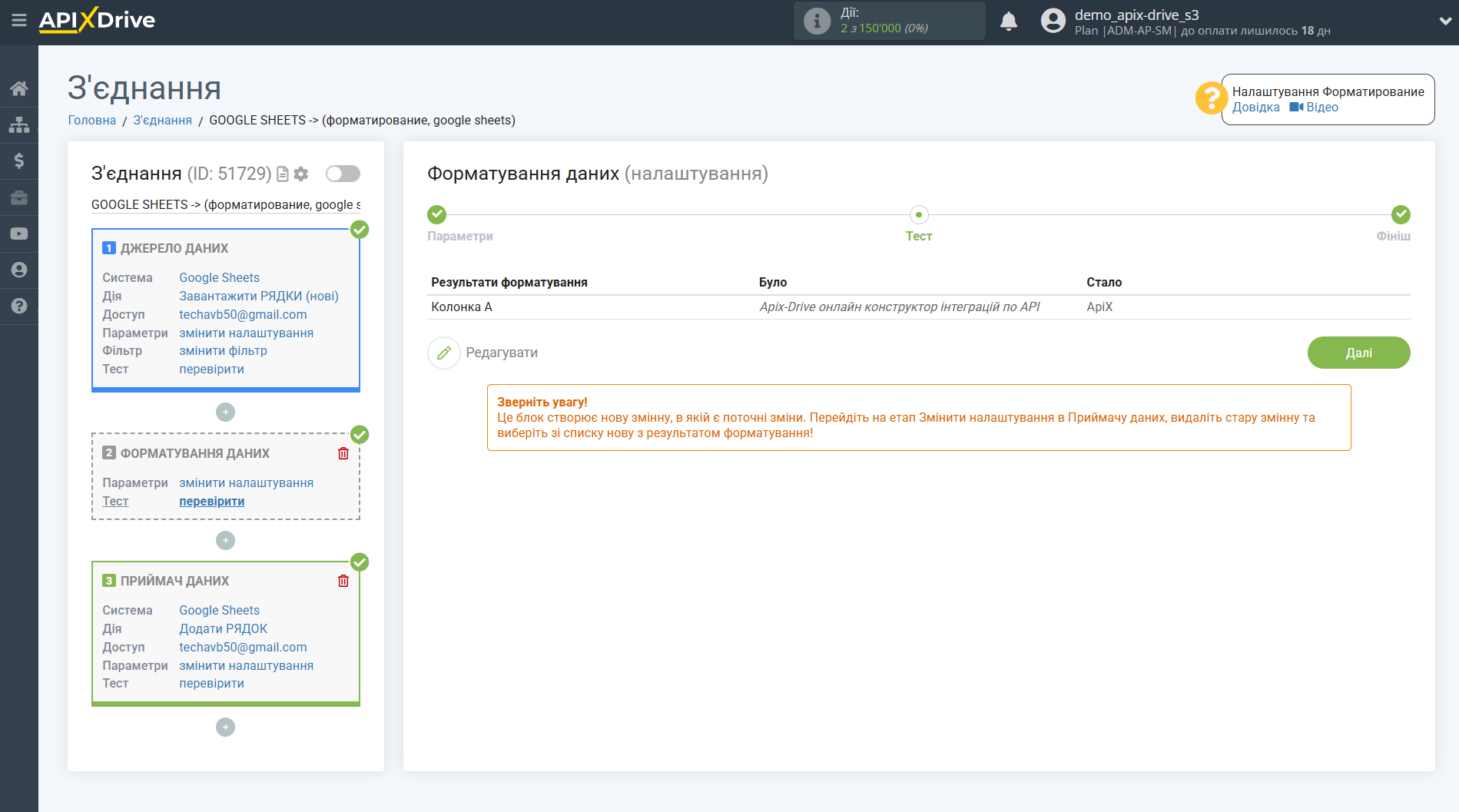Expand the account dropdown chevron
1459x812 pixels.
point(1444,22)
